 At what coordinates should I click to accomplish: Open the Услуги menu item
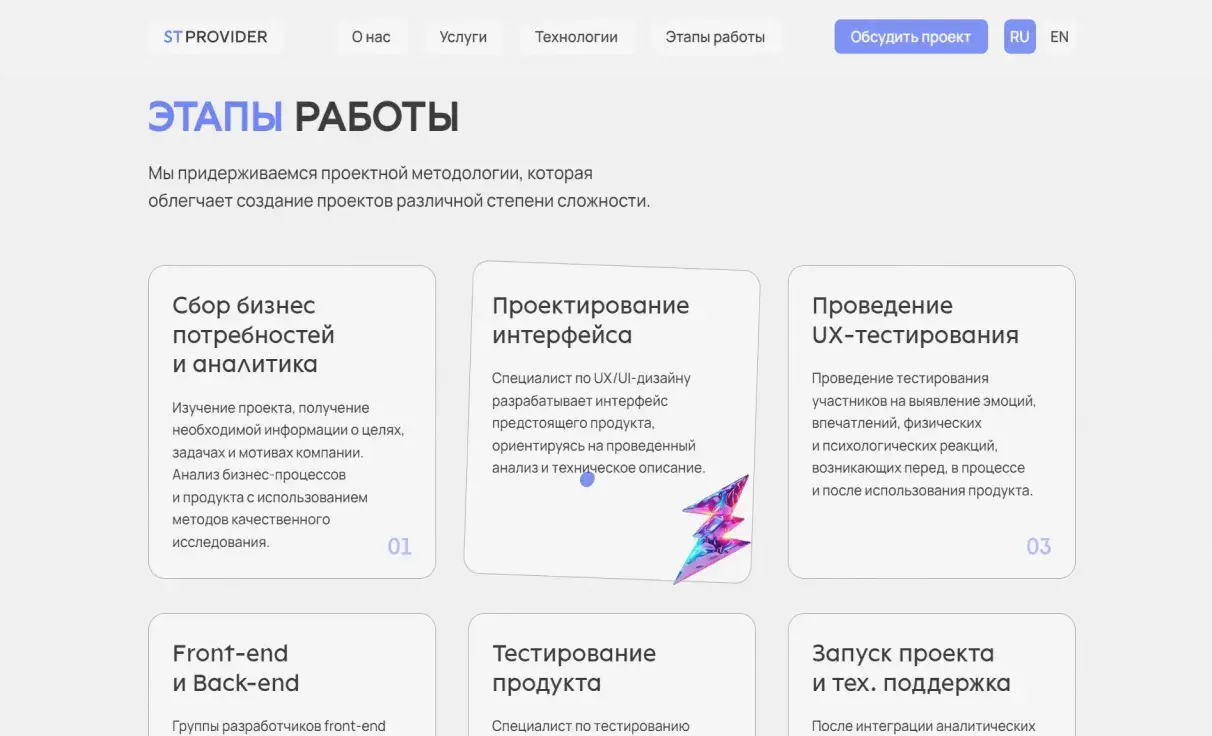click(463, 37)
